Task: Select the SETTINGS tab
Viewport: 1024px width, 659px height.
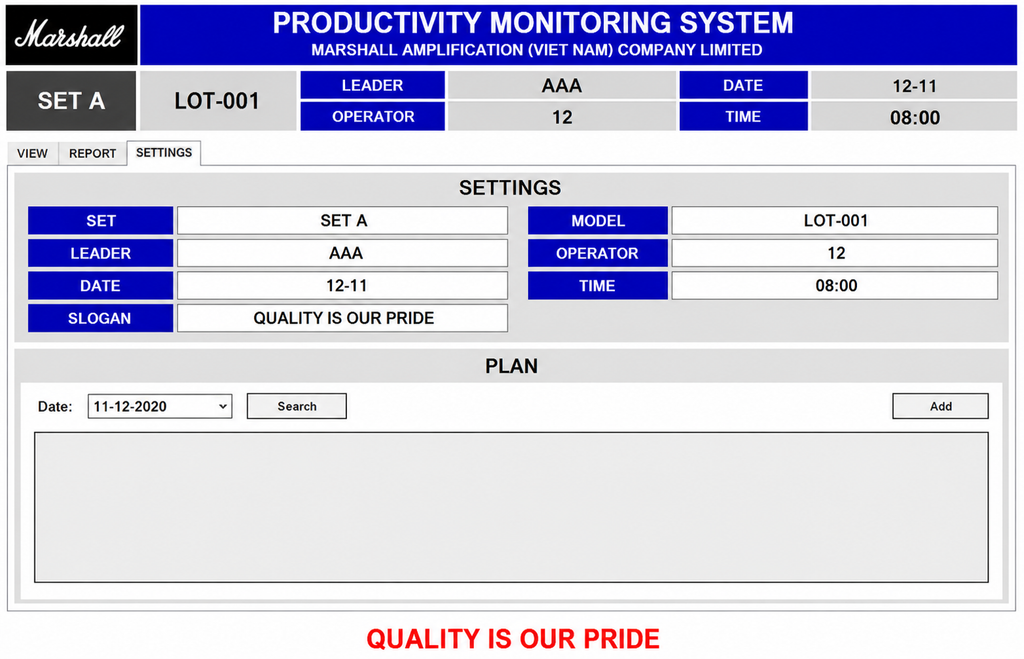Action: 164,153
